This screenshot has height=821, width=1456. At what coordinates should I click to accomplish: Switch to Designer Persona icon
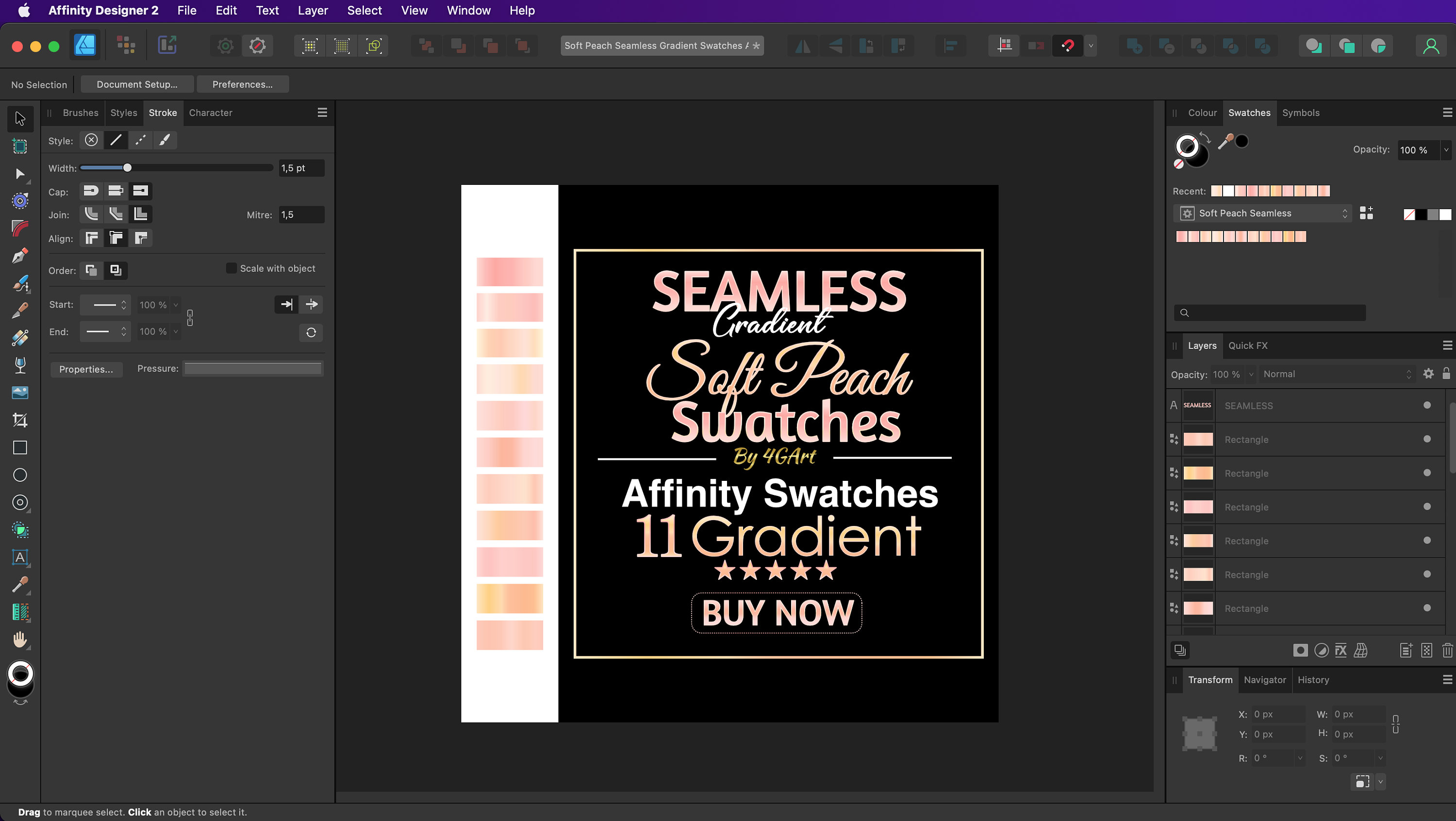point(85,45)
